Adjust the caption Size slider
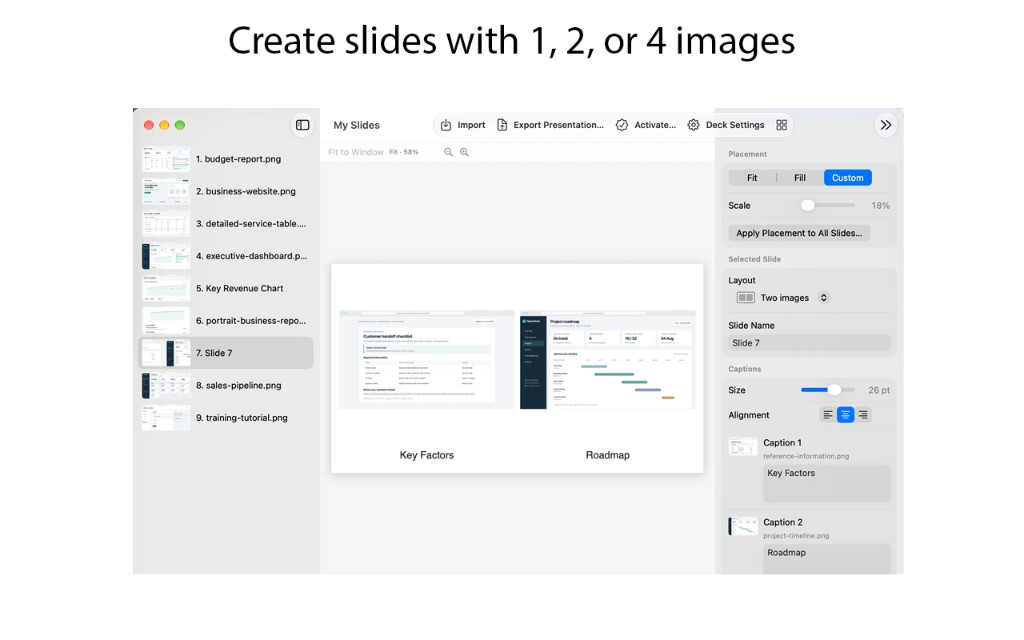Image resolution: width=1024 pixels, height=640 pixels. [834, 390]
